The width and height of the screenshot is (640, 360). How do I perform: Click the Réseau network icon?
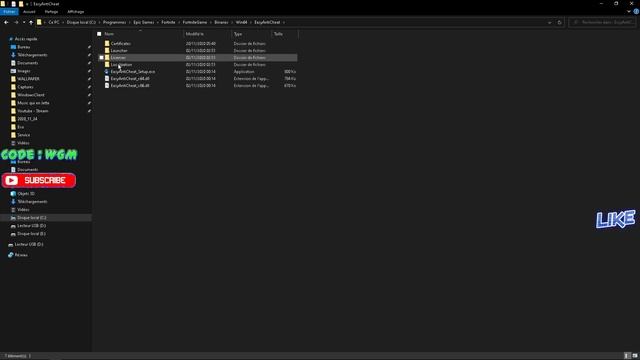click(x=11, y=255)
